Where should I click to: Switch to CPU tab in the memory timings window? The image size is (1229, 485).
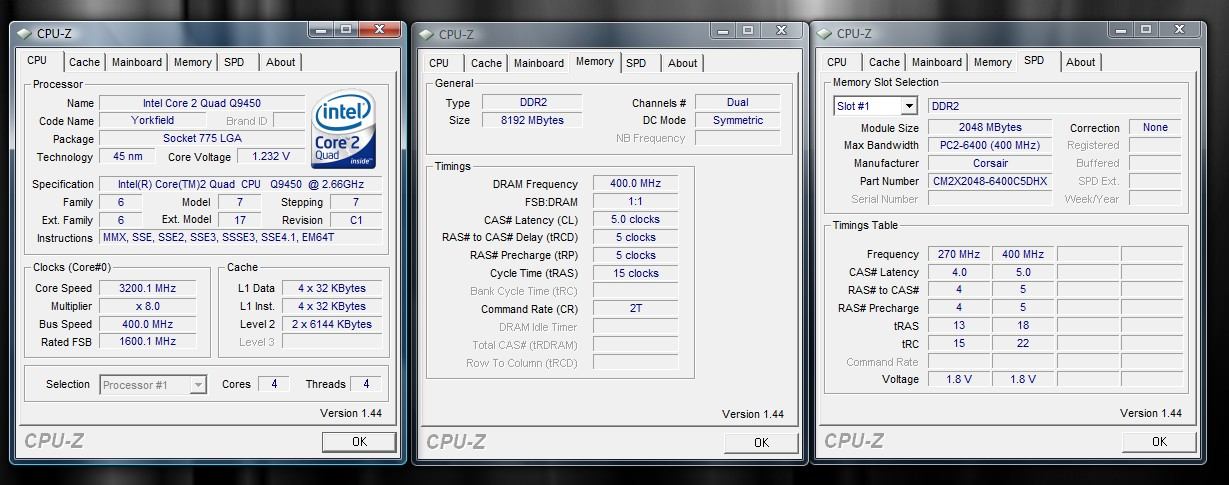click(x=439, y=63)
